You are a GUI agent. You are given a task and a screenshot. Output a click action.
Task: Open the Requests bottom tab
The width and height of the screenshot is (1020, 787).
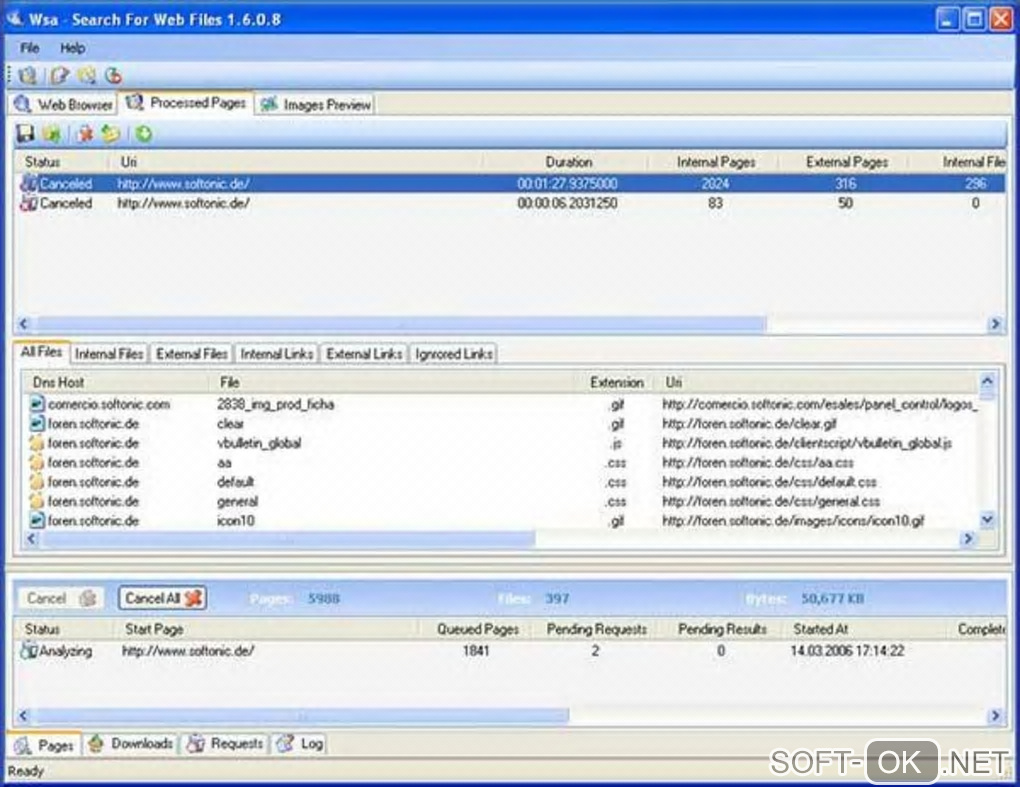click(x=224, y=743)
